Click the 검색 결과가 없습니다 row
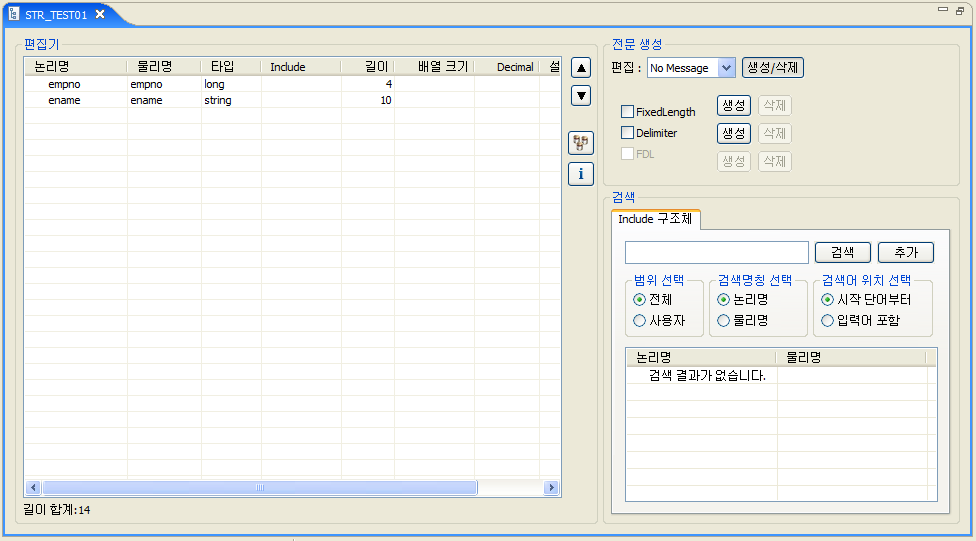This screenshot has width=976, height=541. tap(781, 375)
